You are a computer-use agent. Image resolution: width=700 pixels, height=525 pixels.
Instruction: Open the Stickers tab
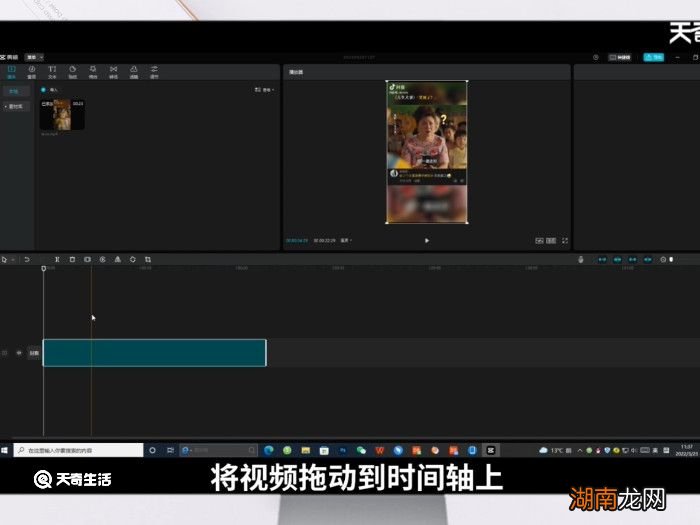[x=72, y=72]
